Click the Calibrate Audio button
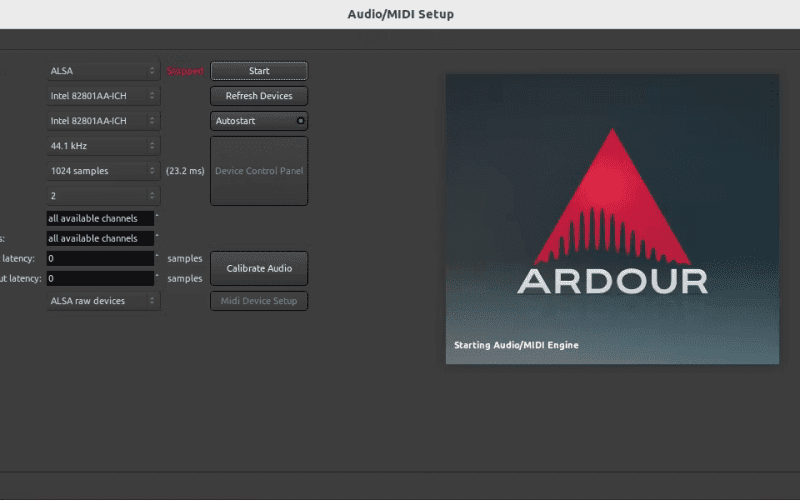Image resolution: width=800 pixels, height=500 pixels. point(259,268)
